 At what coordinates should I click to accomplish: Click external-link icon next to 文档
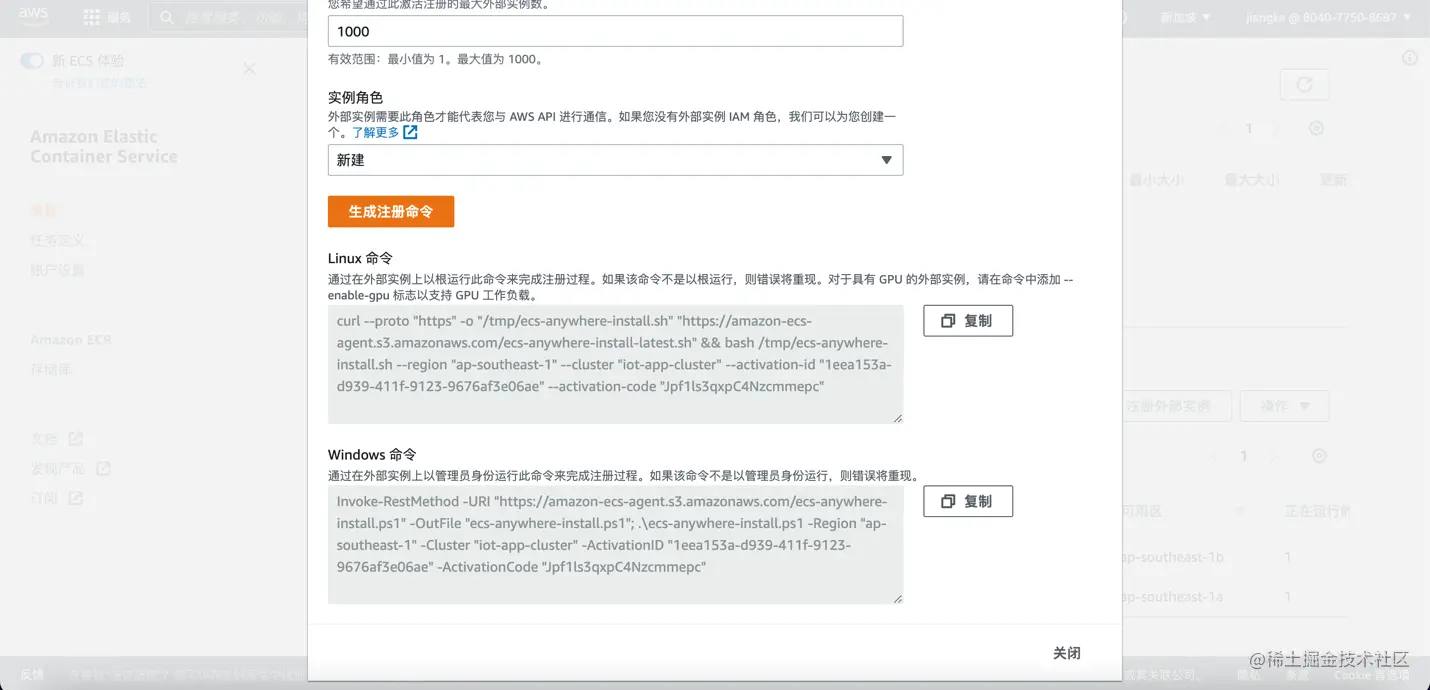tap(76, 439)
